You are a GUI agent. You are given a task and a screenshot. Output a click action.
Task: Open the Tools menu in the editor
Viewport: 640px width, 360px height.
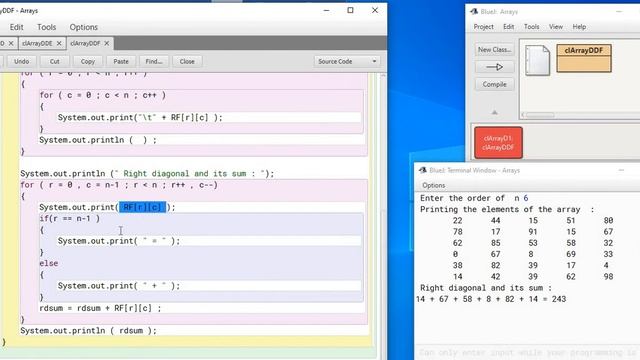(47, 27)
